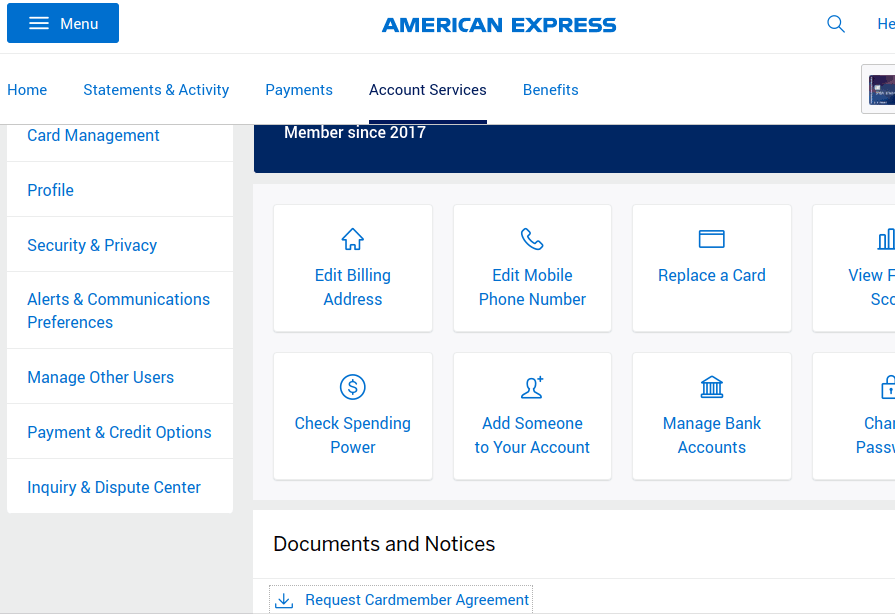Click the Replace a Card label

click(x=712, y=276)
